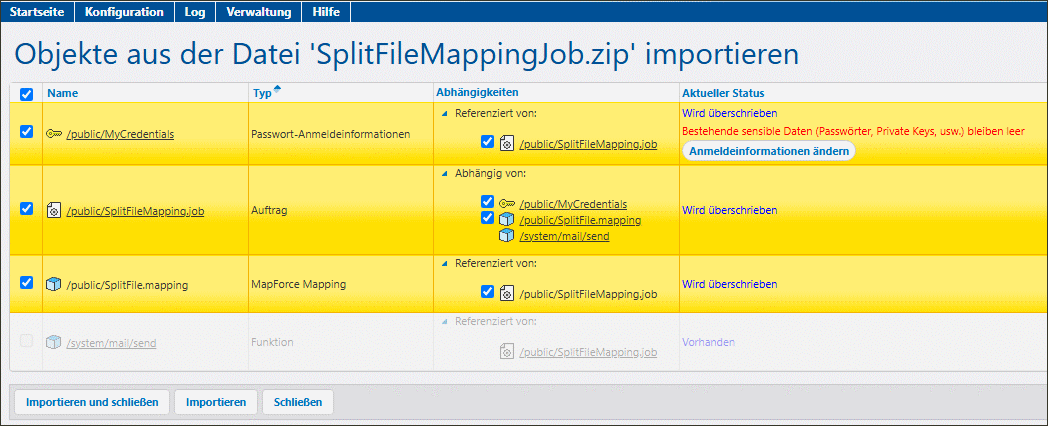
Task: Collapse 'Referenziert von' in MyCredentials row
Action: tap(445, 113)
